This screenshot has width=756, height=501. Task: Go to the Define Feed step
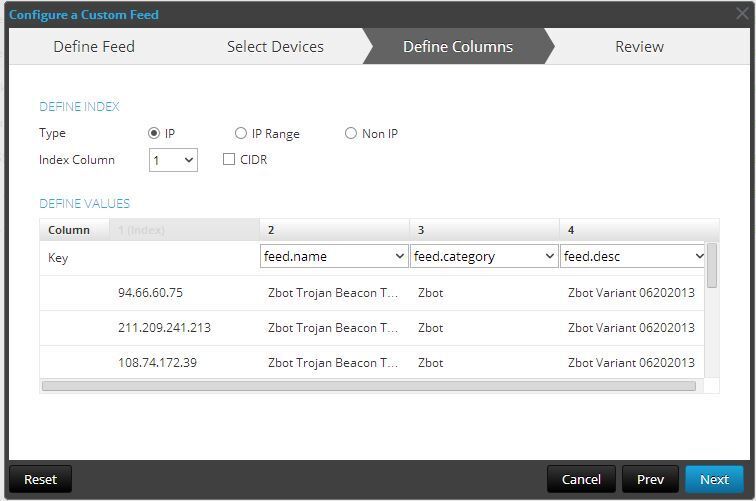point(94,47)
